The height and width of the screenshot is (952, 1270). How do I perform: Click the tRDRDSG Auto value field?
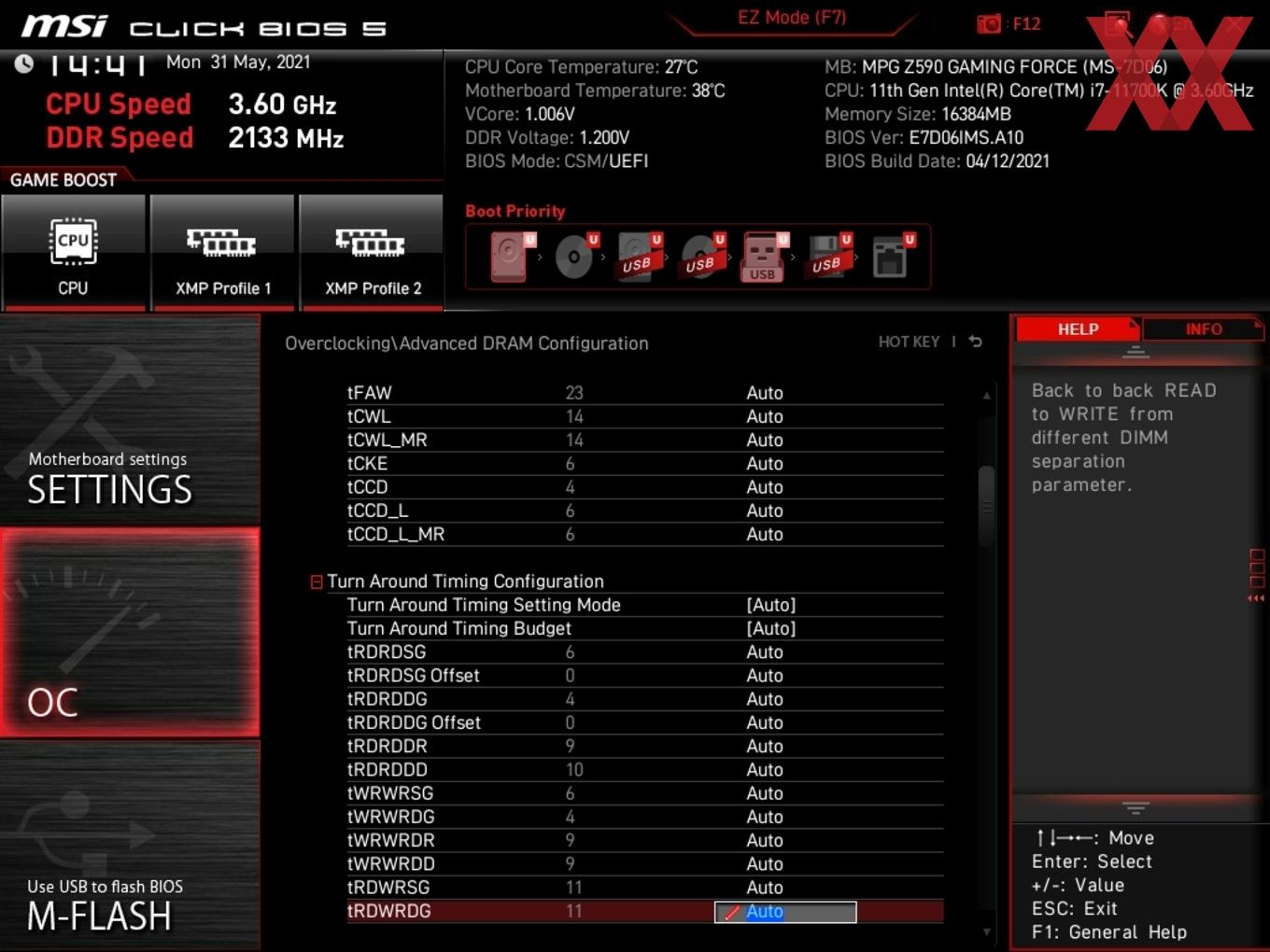click(x=765, y=651)
